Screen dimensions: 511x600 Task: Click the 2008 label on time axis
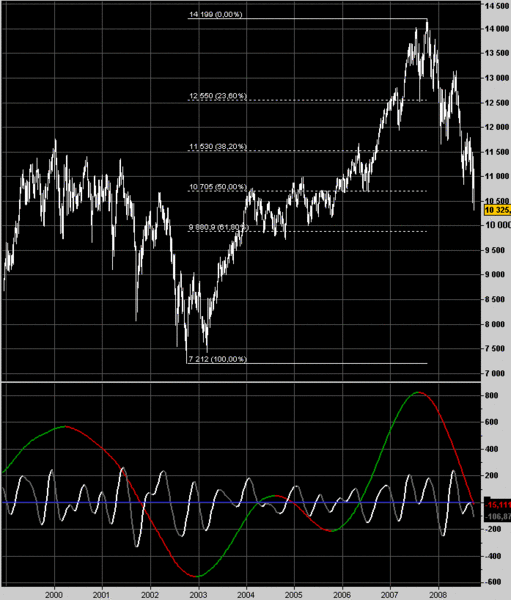tap(438, 595)
